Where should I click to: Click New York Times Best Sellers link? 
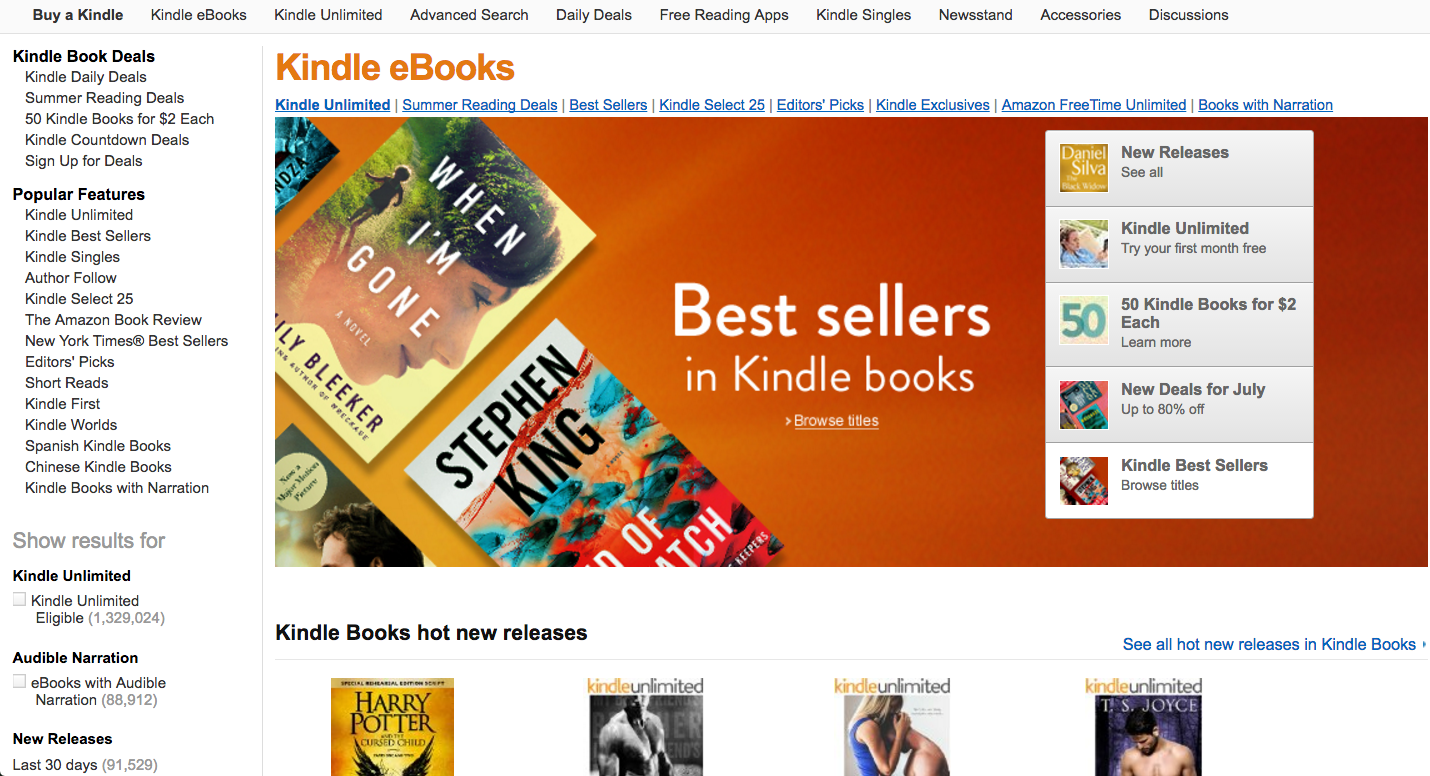[x=127, y=341]
